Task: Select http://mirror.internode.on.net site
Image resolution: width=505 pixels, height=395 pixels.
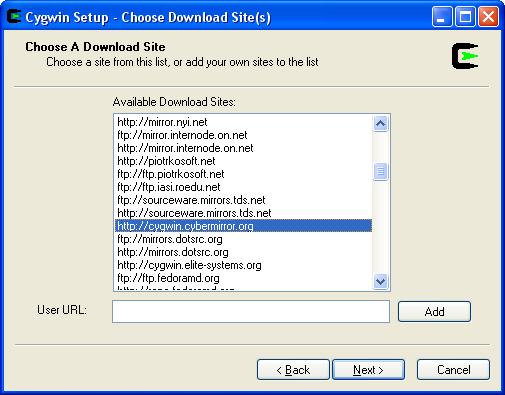Action: click(243, 148)
